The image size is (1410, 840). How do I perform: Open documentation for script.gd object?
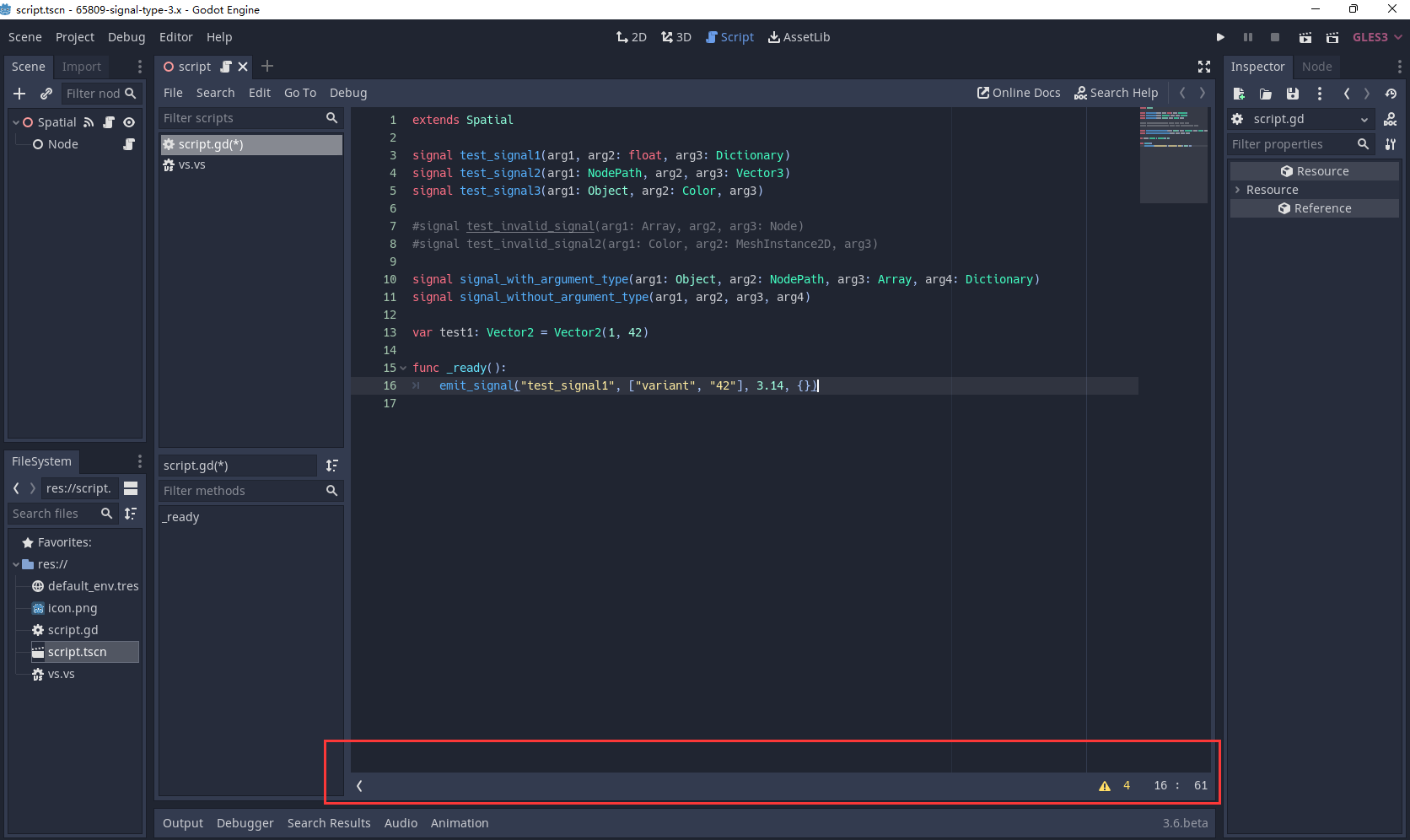pos(1391,119)
